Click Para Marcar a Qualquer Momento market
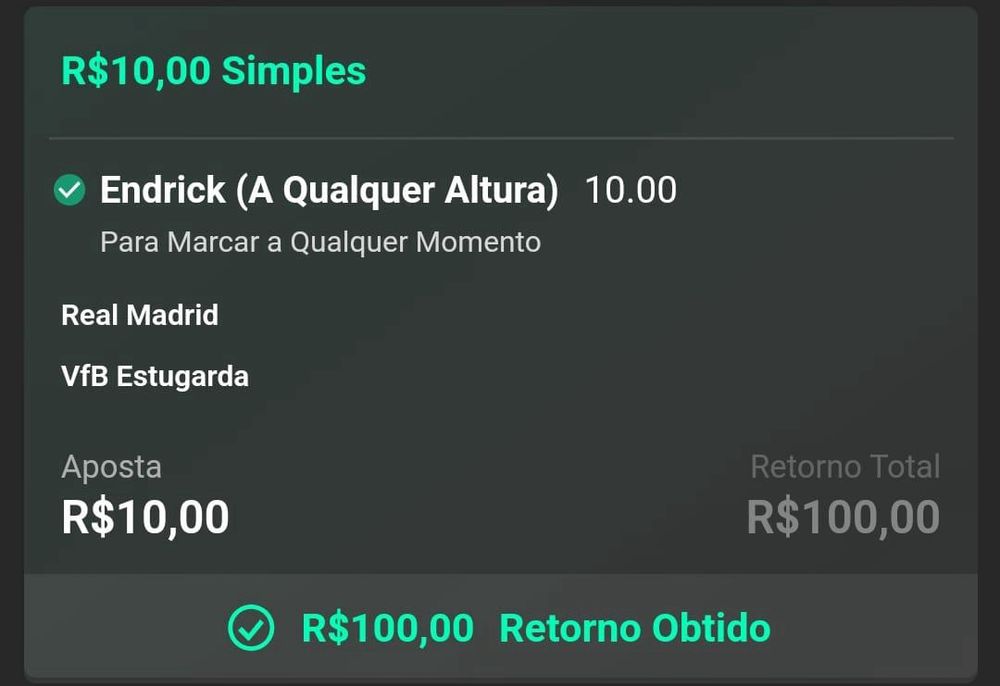Viewport: 1000px width, 686px height. (x=320, y=242)
